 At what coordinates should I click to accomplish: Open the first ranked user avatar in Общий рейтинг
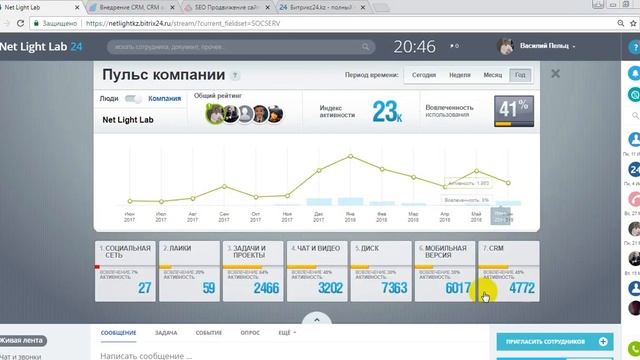click(x=215, y=114)
